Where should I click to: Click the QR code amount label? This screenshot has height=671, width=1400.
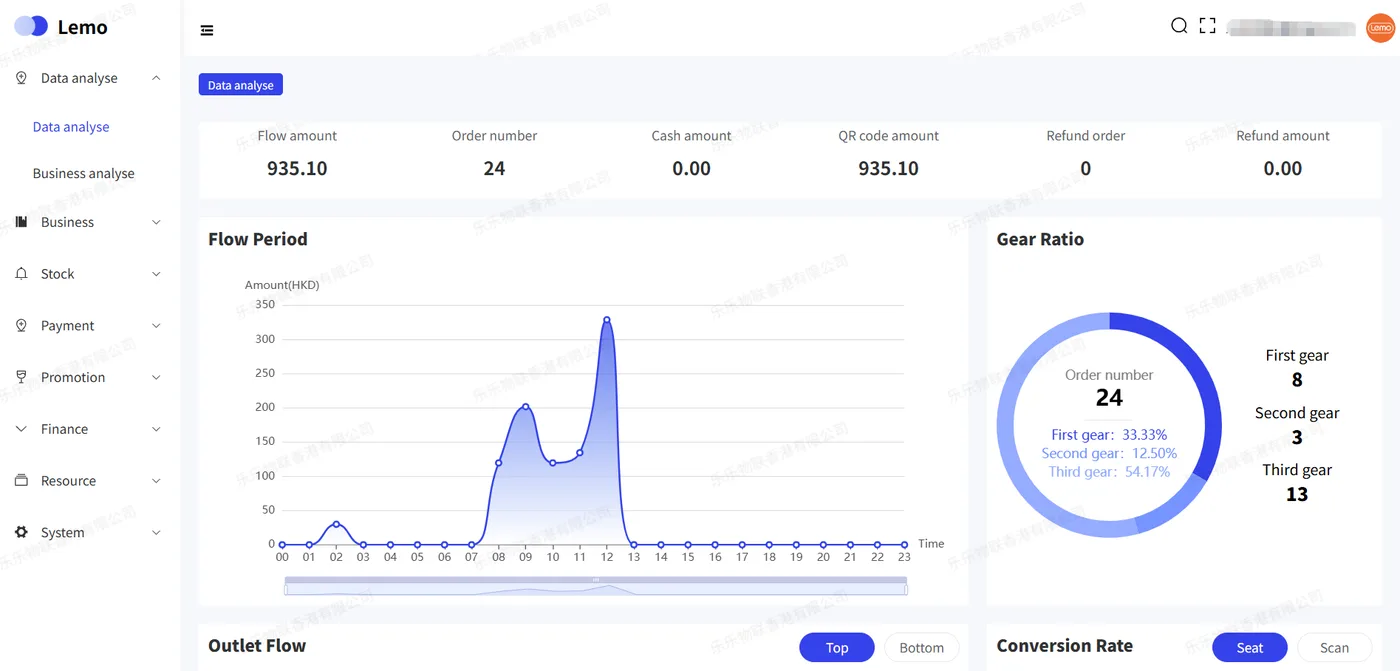(889, 136)
